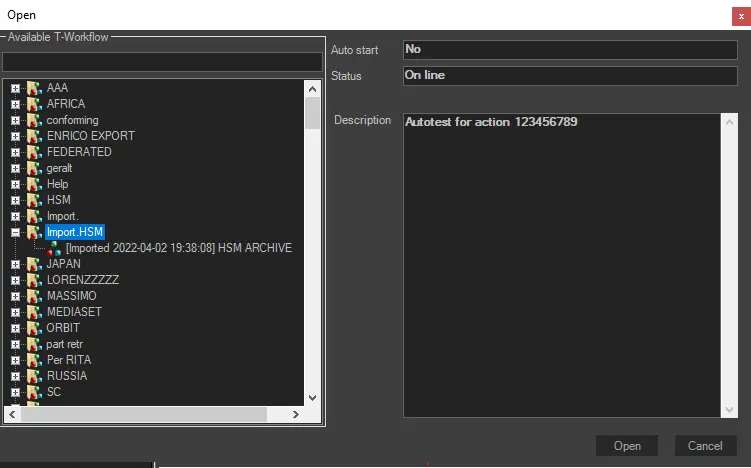Image resolution: width=751 pixels, height=468 pixels.
Task: Select the MASSIMO tree item
Action: click(71, 296)
